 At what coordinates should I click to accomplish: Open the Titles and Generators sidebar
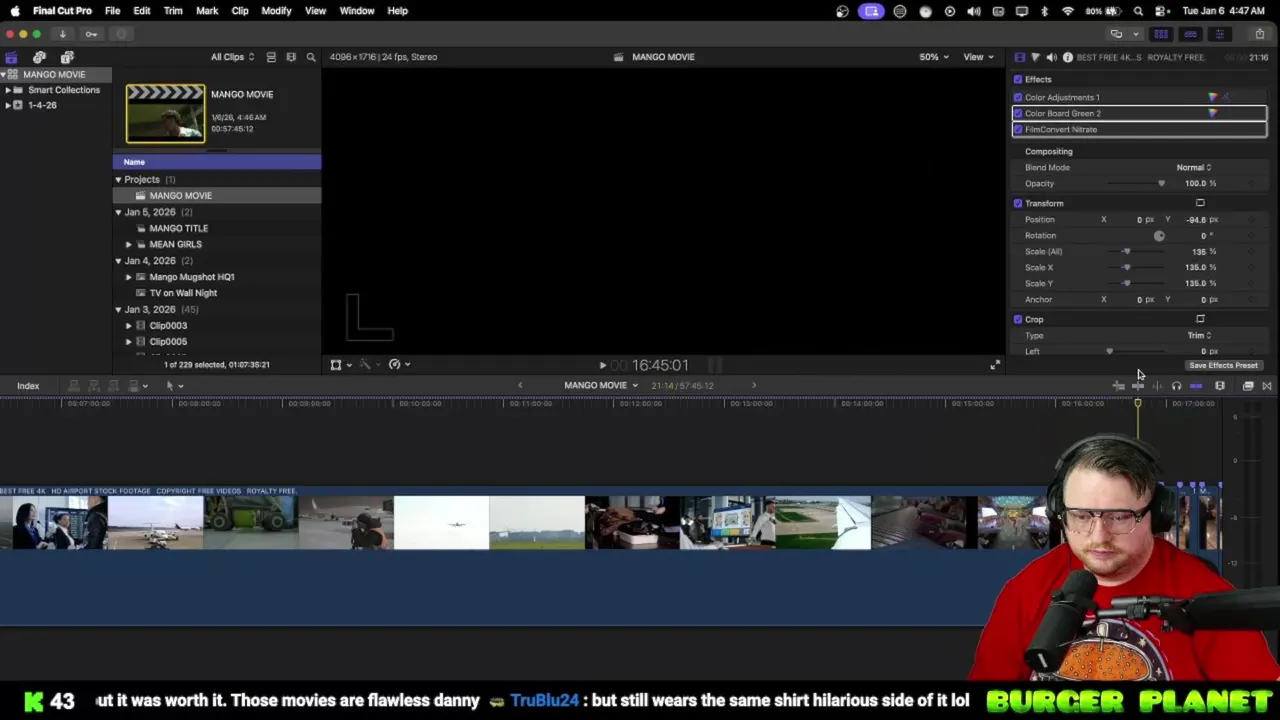[67, 57]
